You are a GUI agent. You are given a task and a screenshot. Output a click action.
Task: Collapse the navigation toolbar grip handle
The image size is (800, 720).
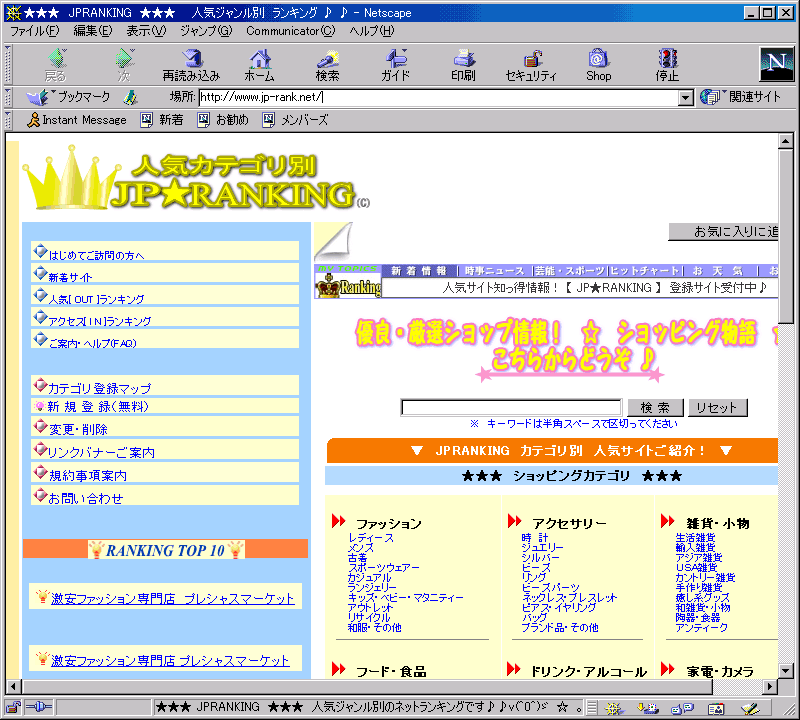point(8,64)
